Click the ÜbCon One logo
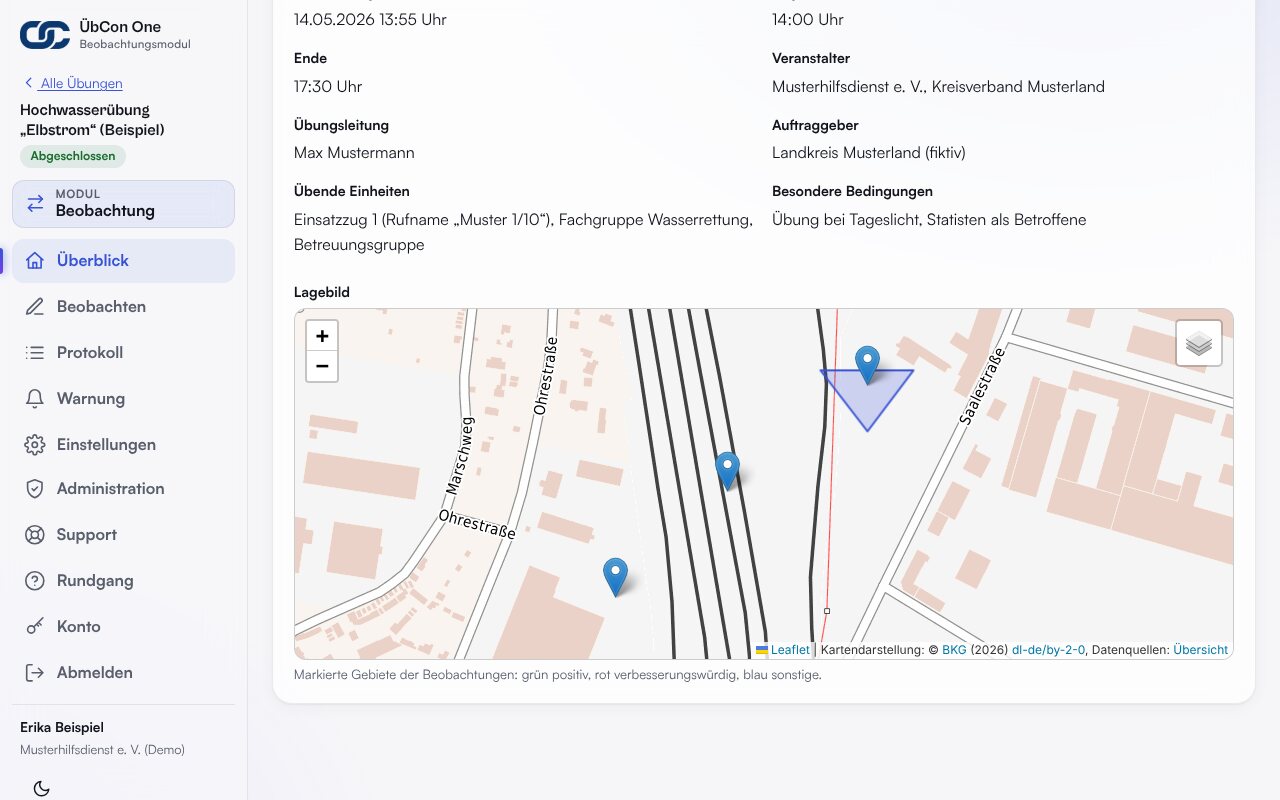The height and width of the screenshot is (800, 1280). pos(45,35)
